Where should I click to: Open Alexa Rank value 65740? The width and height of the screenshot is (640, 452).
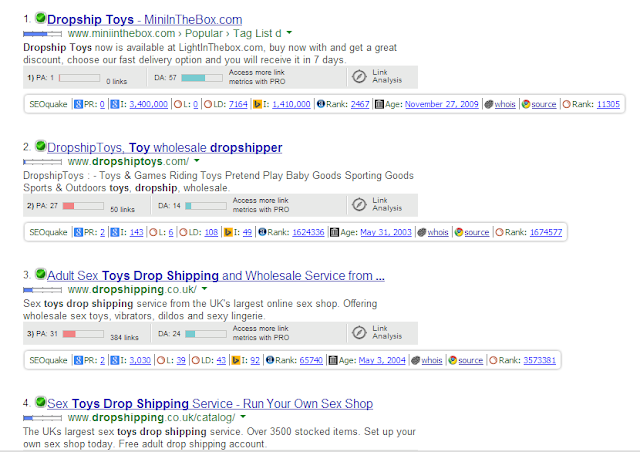click(x=311, y=360)
